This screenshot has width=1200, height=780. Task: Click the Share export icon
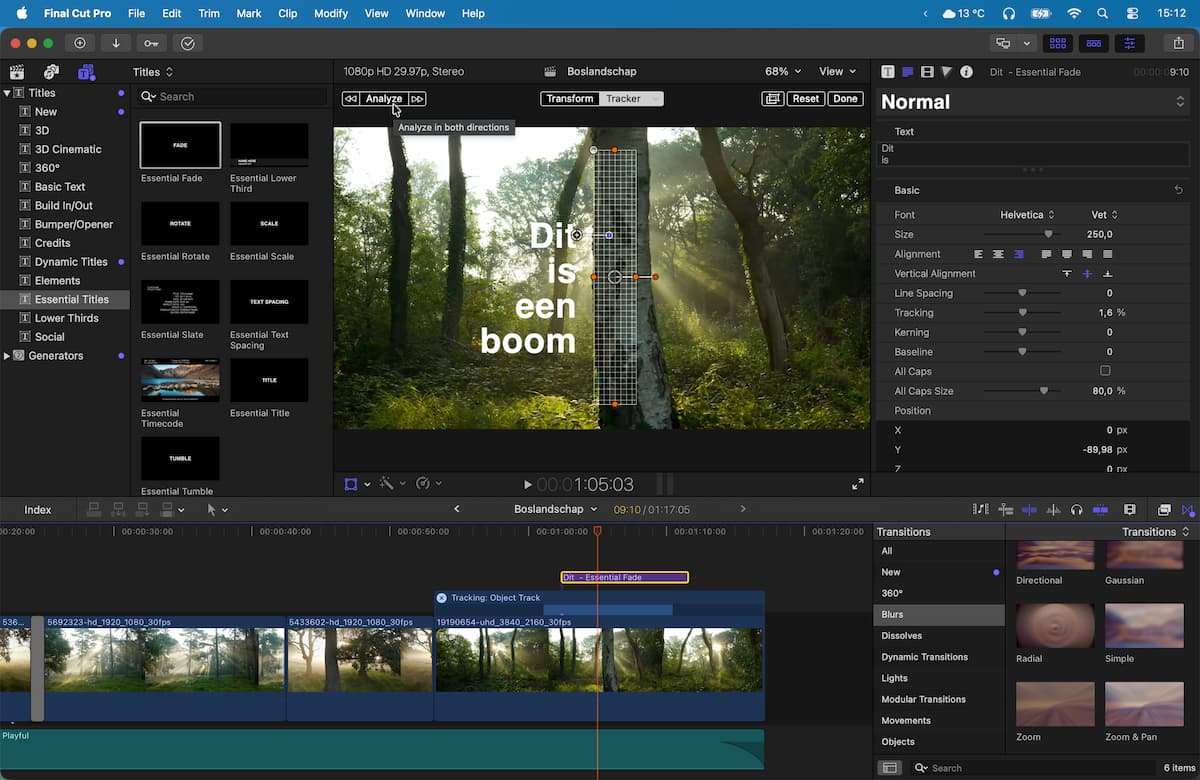pos(1178,43)
